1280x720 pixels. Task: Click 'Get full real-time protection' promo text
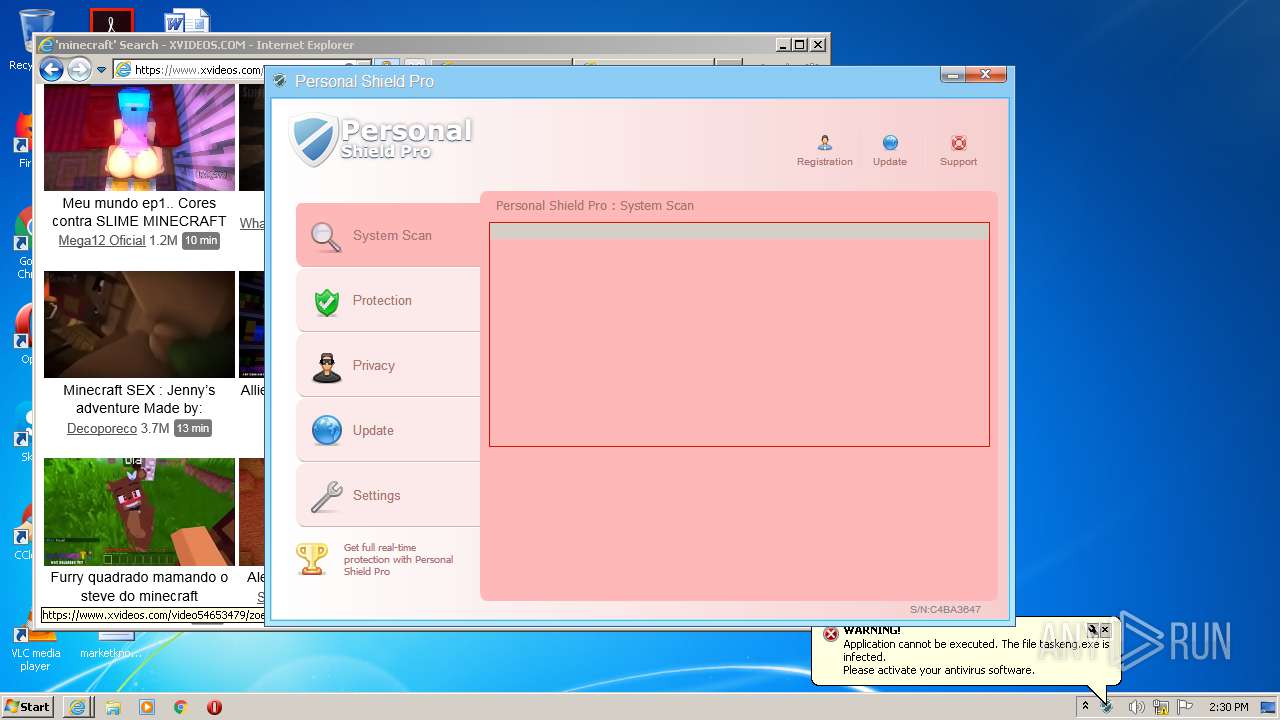(x=398, y=559)
